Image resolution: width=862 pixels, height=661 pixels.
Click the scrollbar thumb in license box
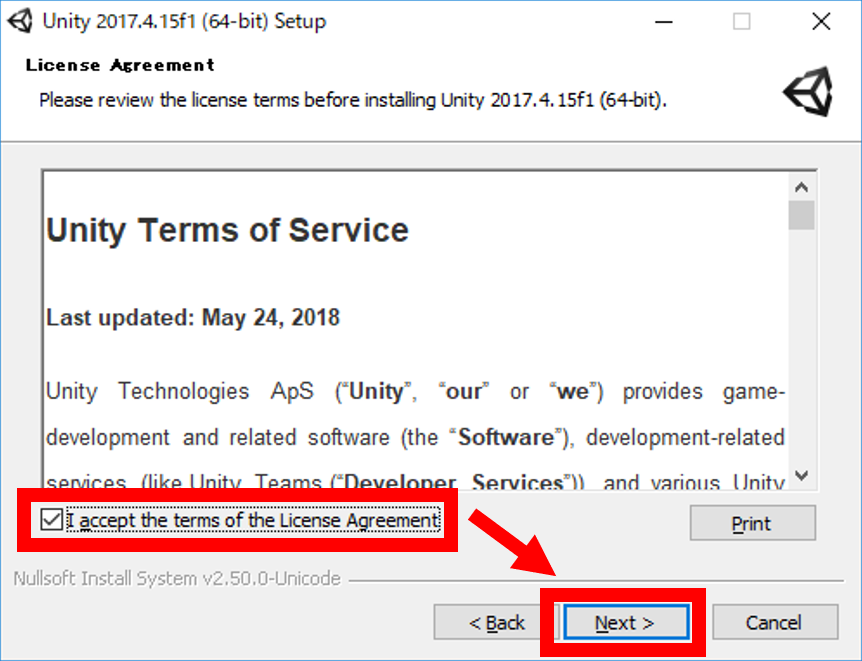click(x=801, y=215)
